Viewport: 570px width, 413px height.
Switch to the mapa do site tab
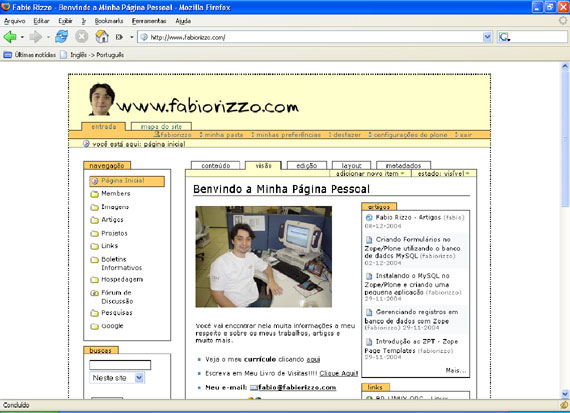pos(161,127)
